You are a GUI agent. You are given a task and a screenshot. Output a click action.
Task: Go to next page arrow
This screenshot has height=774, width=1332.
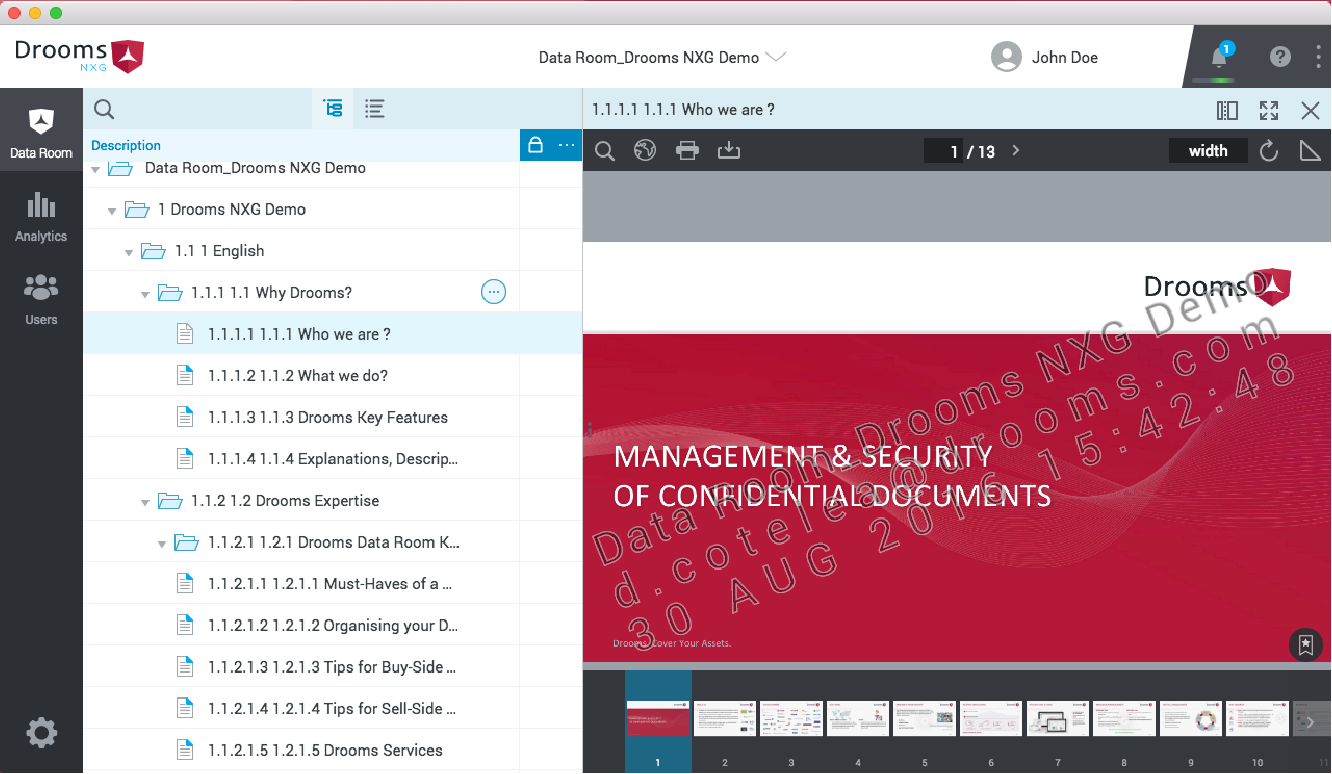1016,151
